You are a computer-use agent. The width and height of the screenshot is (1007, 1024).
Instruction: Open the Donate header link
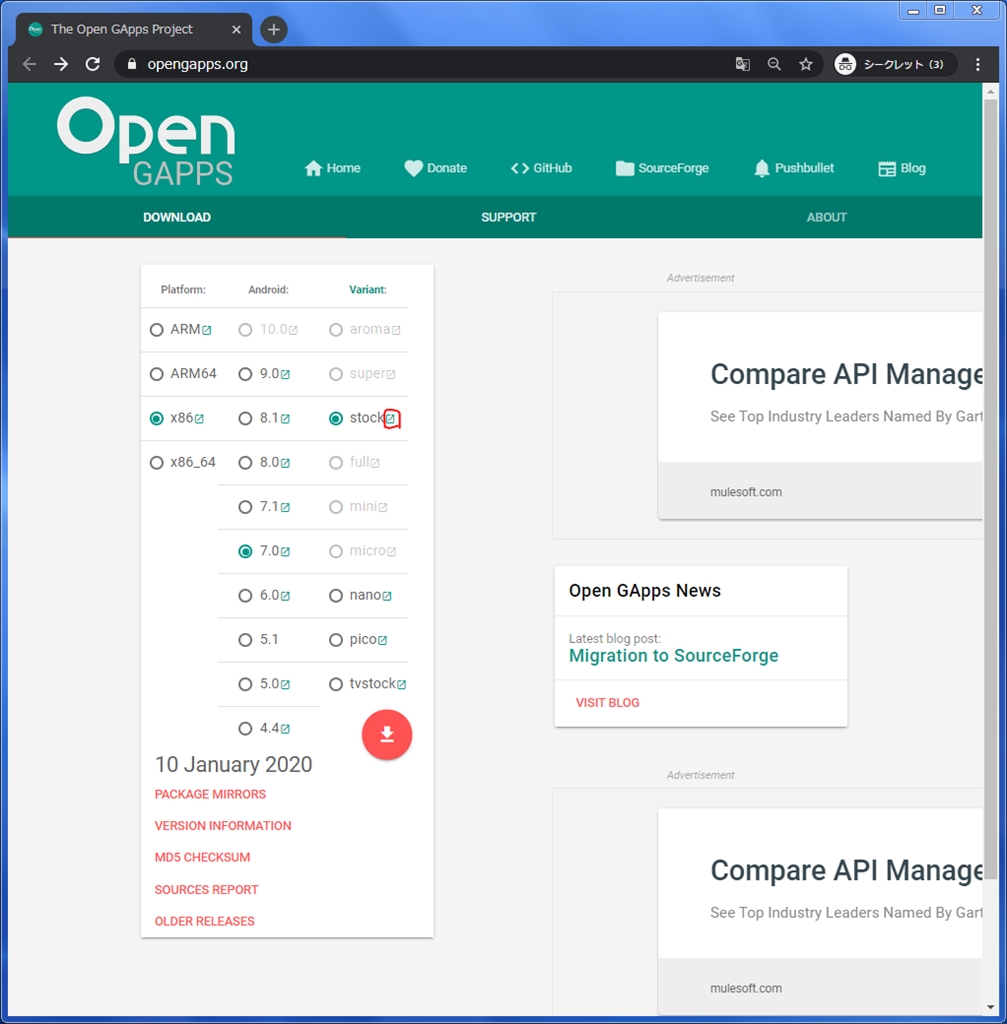(436, 168)
